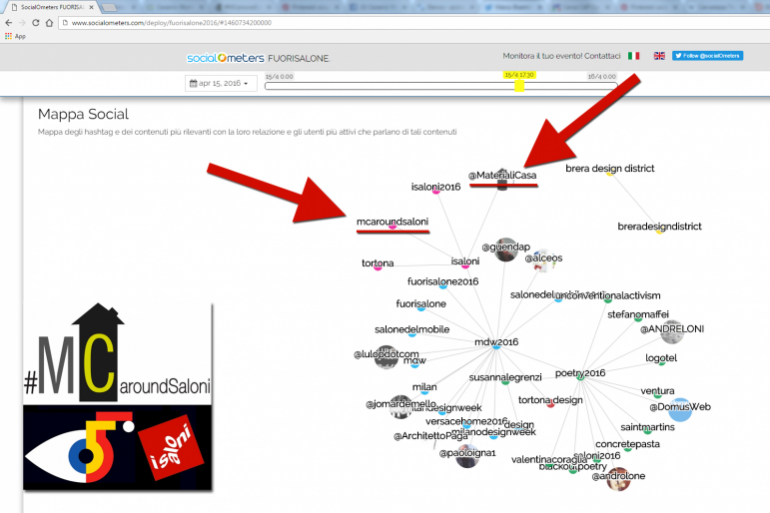Screen dimensions: 770x513
Task: Select the SocialOmeters FUORISALONE browser tab
Action: 52,7
